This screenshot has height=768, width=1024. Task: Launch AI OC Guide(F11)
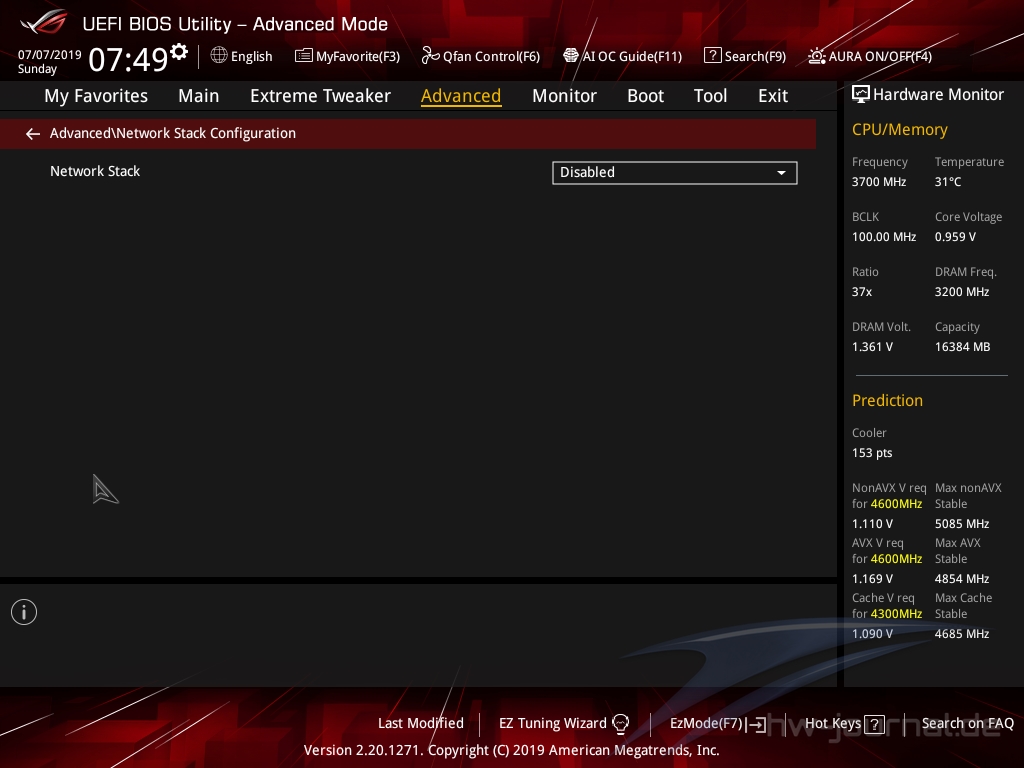[622, 56]
